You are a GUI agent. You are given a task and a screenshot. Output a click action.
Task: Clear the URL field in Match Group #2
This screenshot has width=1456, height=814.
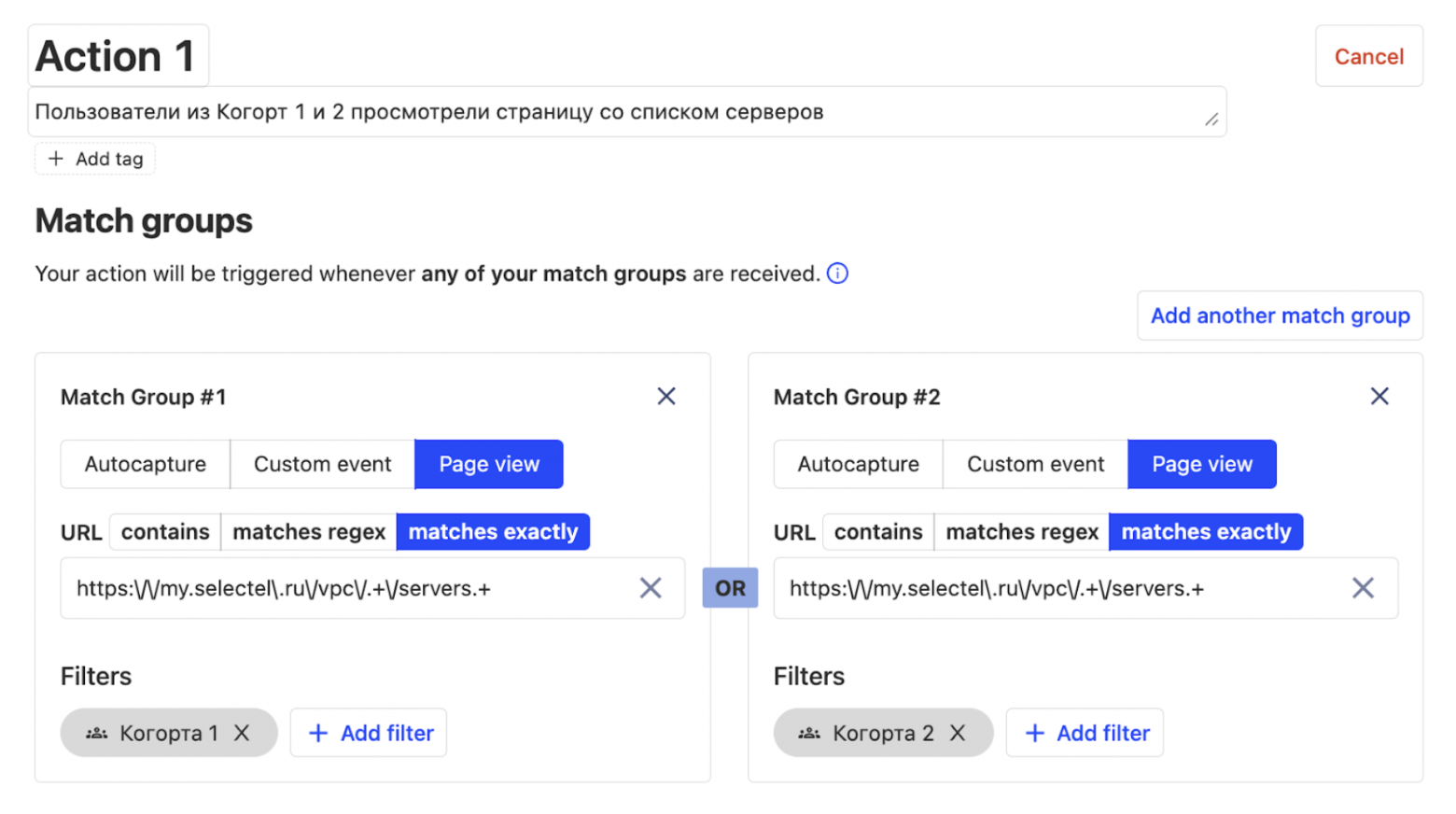click(x=1363, y=588)
